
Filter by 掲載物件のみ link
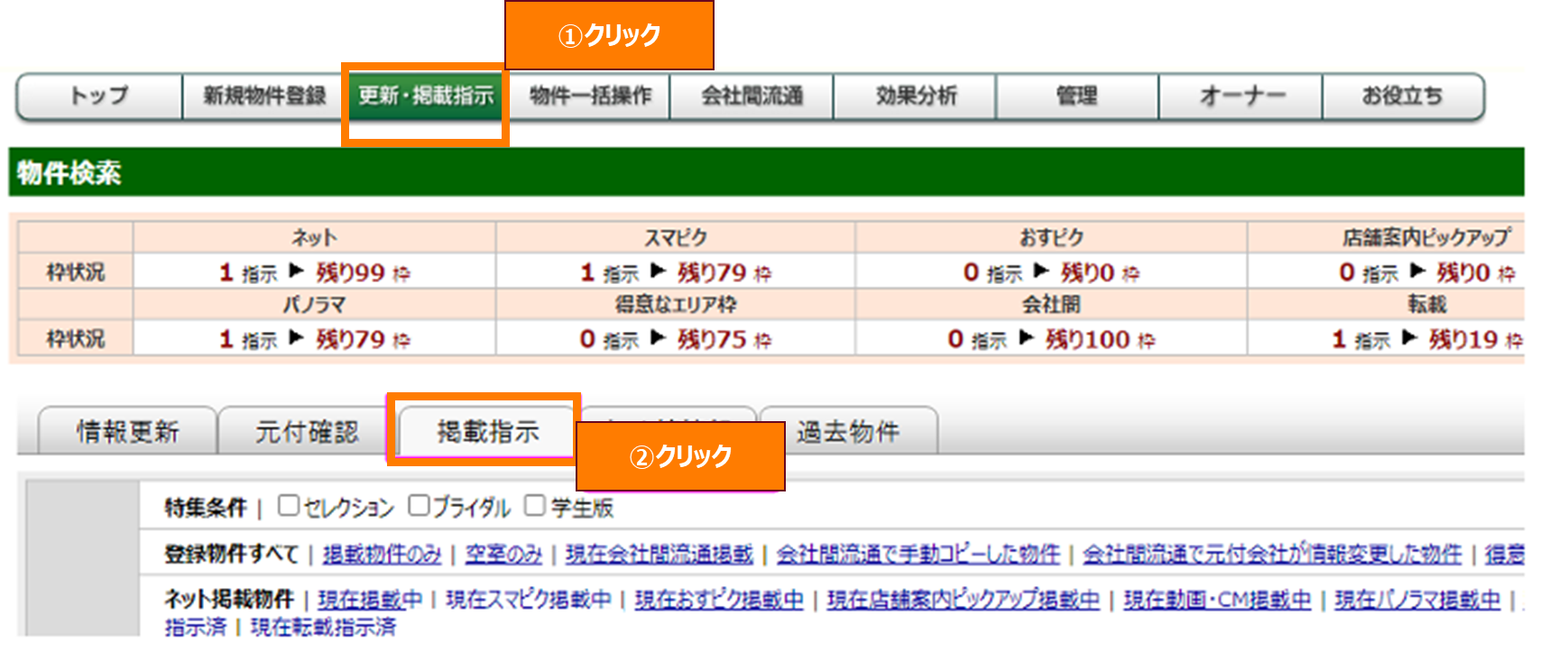click(382, 555)
